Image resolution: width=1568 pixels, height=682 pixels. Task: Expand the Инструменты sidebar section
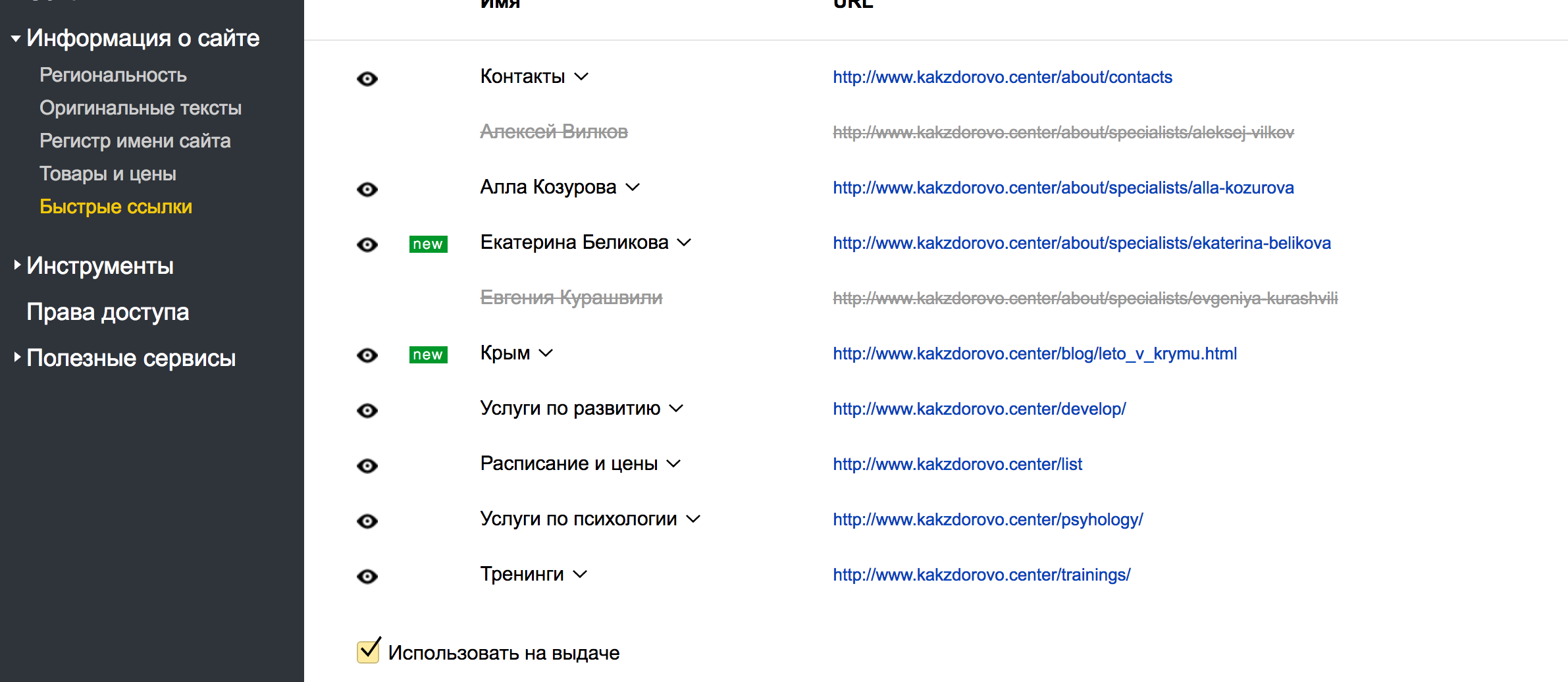click(x=17, y=265)
